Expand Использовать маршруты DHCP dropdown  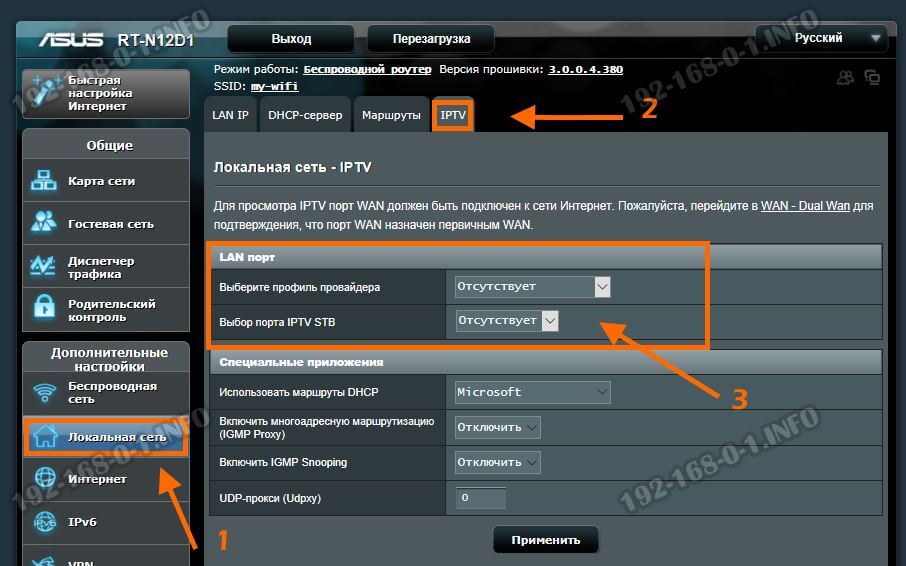pos(532,392)
